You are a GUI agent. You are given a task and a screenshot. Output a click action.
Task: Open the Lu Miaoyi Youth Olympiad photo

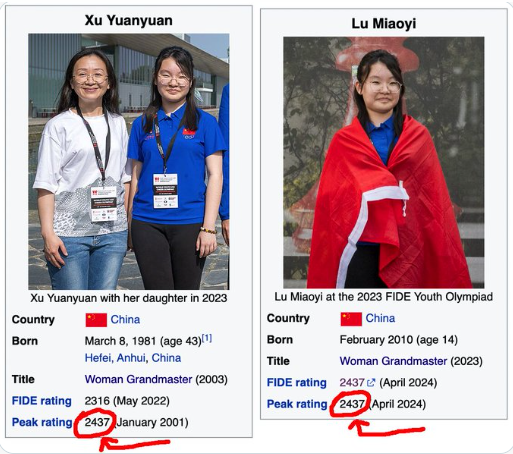384,162
